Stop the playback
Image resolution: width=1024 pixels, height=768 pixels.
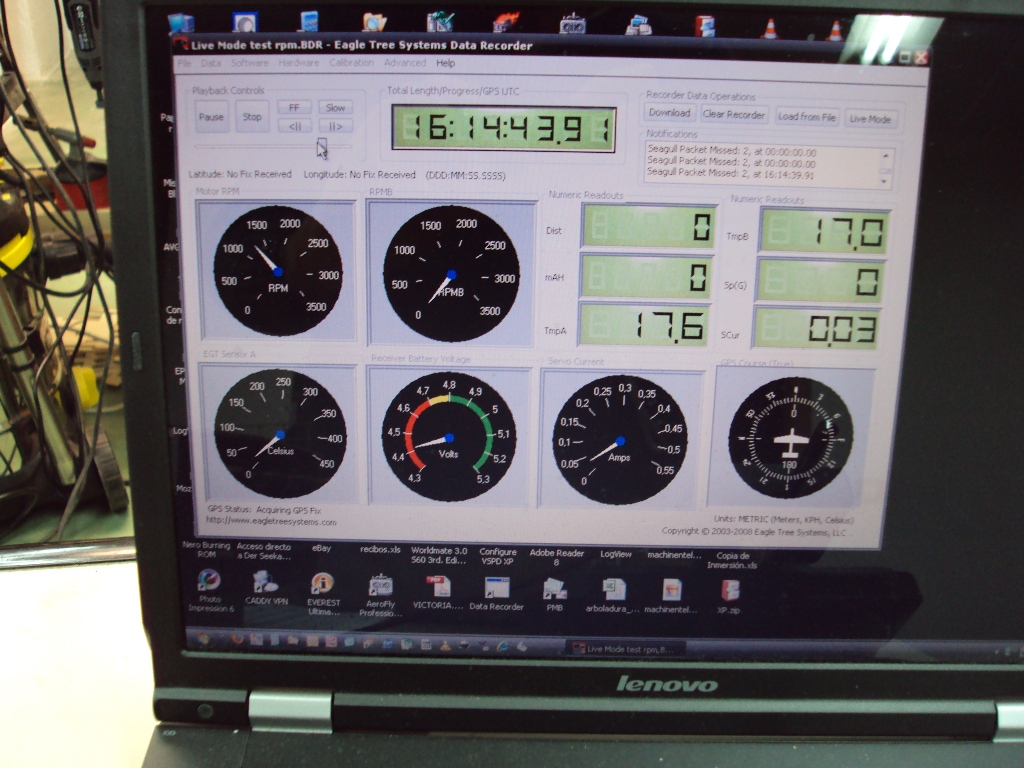[x=252, y=117]
